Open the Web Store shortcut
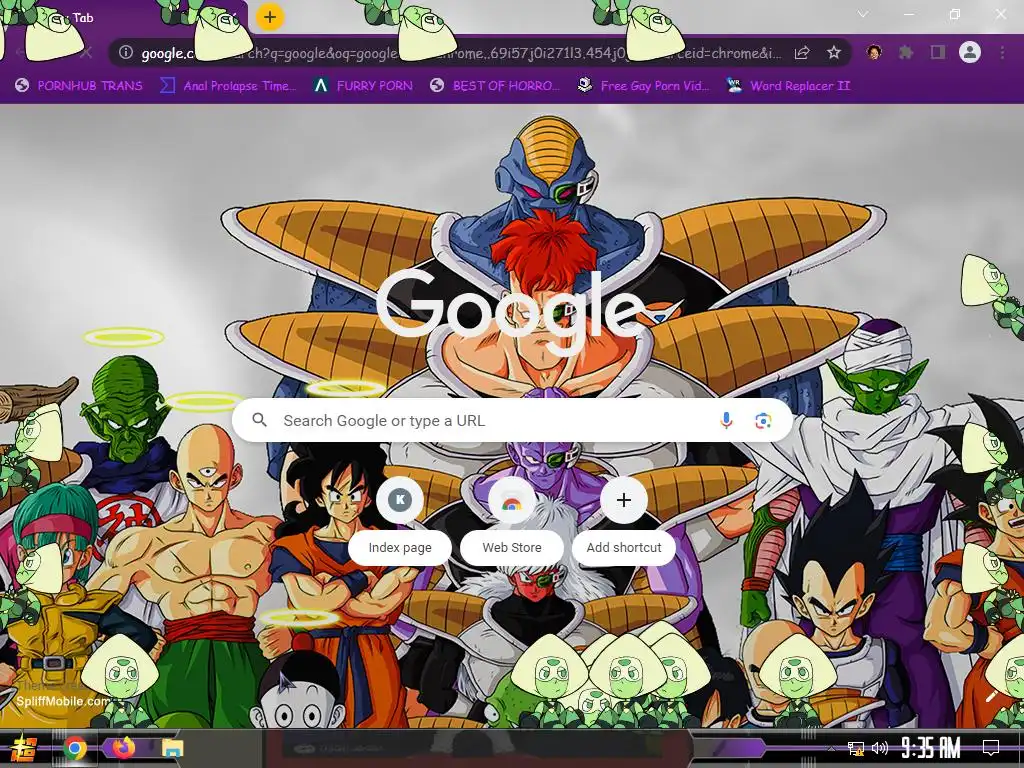This screenshot has width=1024, height=768. (512, 520)
